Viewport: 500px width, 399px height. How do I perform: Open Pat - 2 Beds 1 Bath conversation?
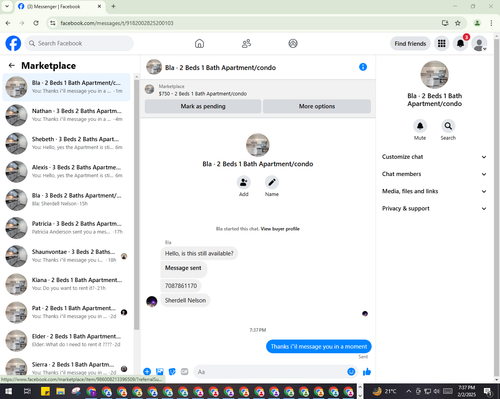(66, 312)
